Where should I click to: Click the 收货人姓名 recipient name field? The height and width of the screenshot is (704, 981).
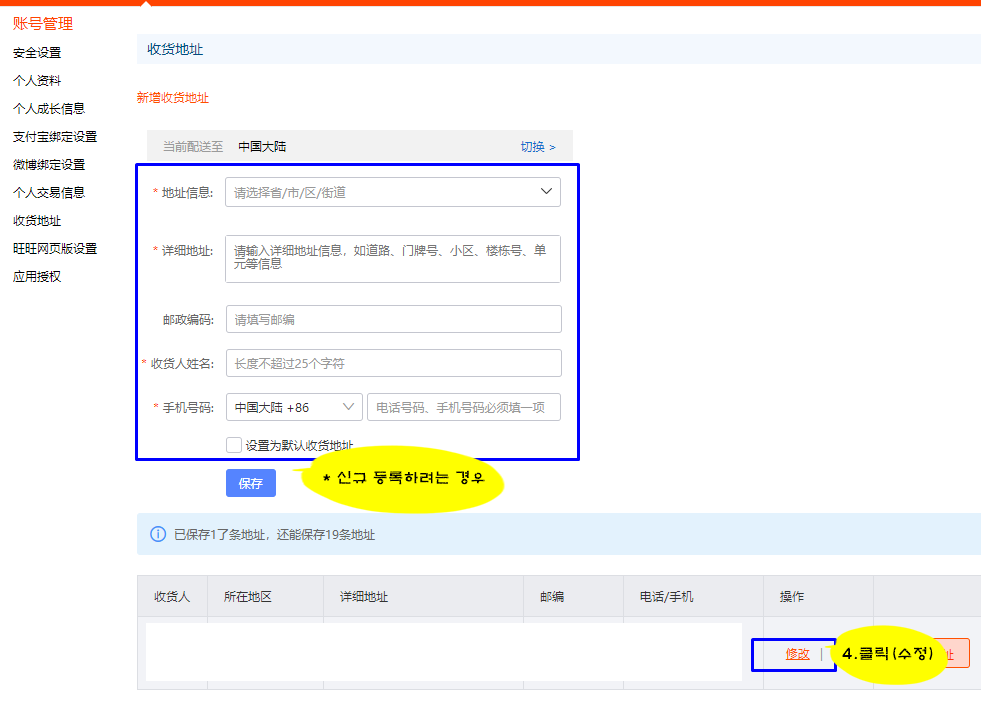click(392, 362)
